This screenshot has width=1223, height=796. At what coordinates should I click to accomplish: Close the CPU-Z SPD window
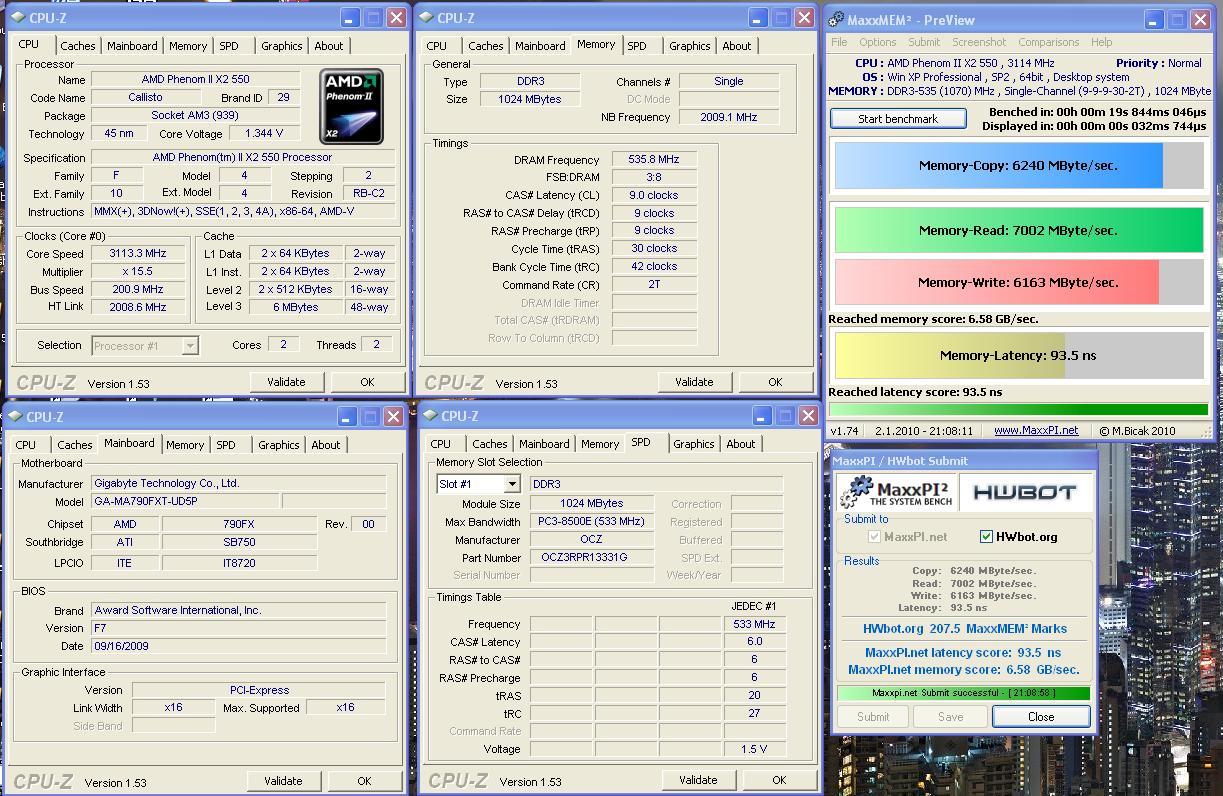pyautogui.click(x=806, y=415)
